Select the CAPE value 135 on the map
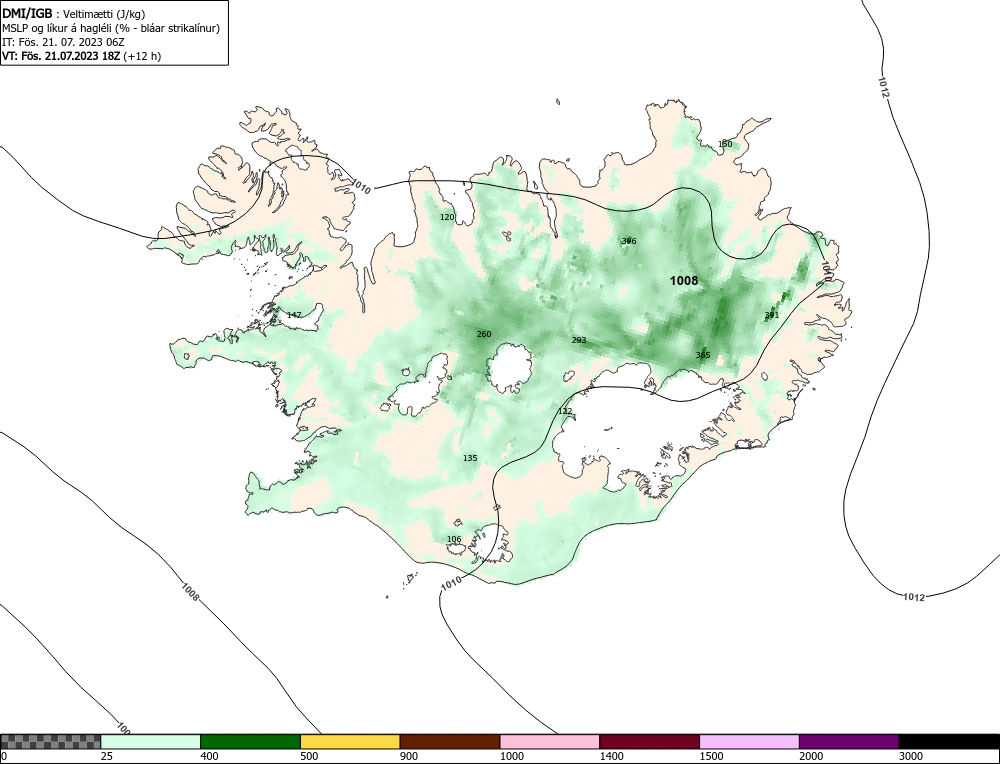This screenshot has height=764, width=1000. tap(470, 459)
